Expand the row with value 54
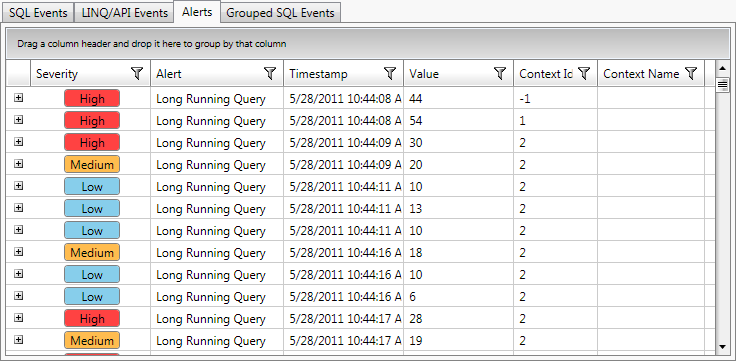This screenshot has width=736, height=361. [18, 120]
